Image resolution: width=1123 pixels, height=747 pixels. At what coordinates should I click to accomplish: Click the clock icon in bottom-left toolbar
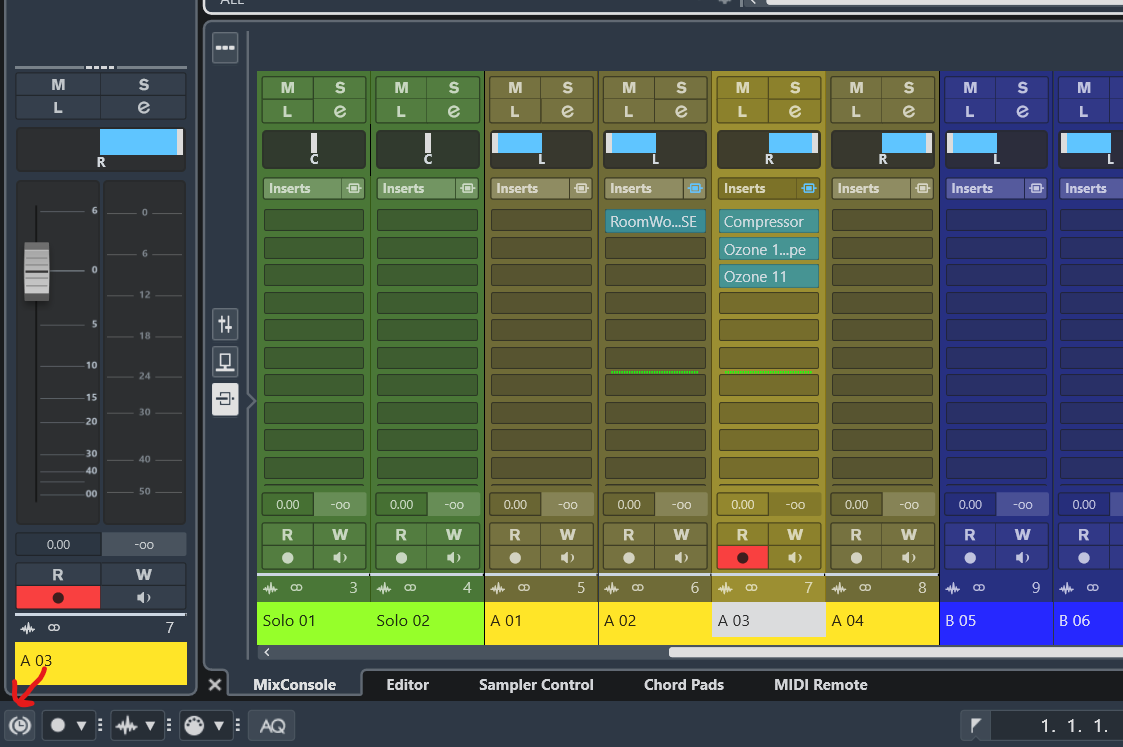pyautogui.click(x=20, y=725)
